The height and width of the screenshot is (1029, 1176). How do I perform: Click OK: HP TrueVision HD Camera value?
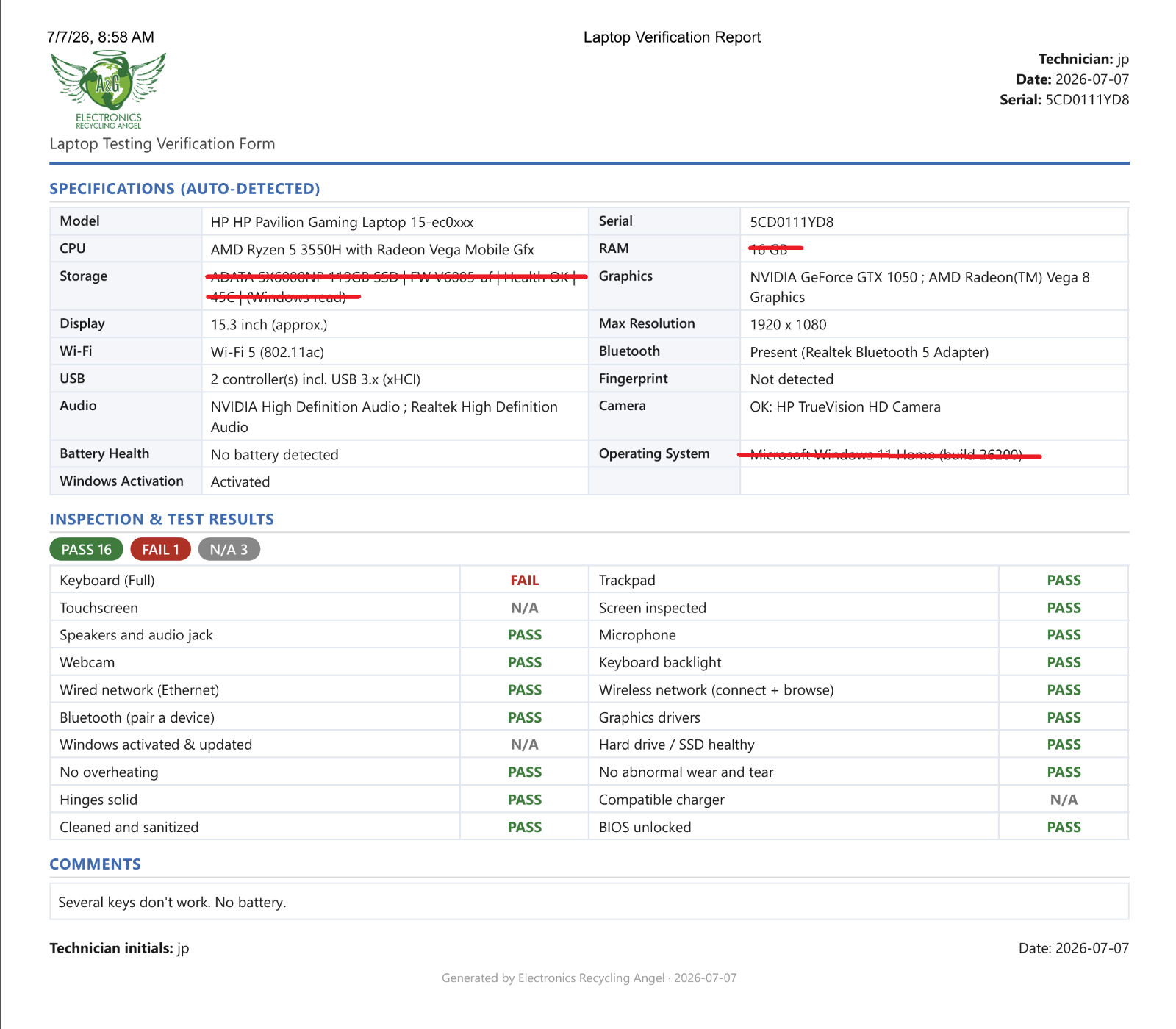[845, 406]
